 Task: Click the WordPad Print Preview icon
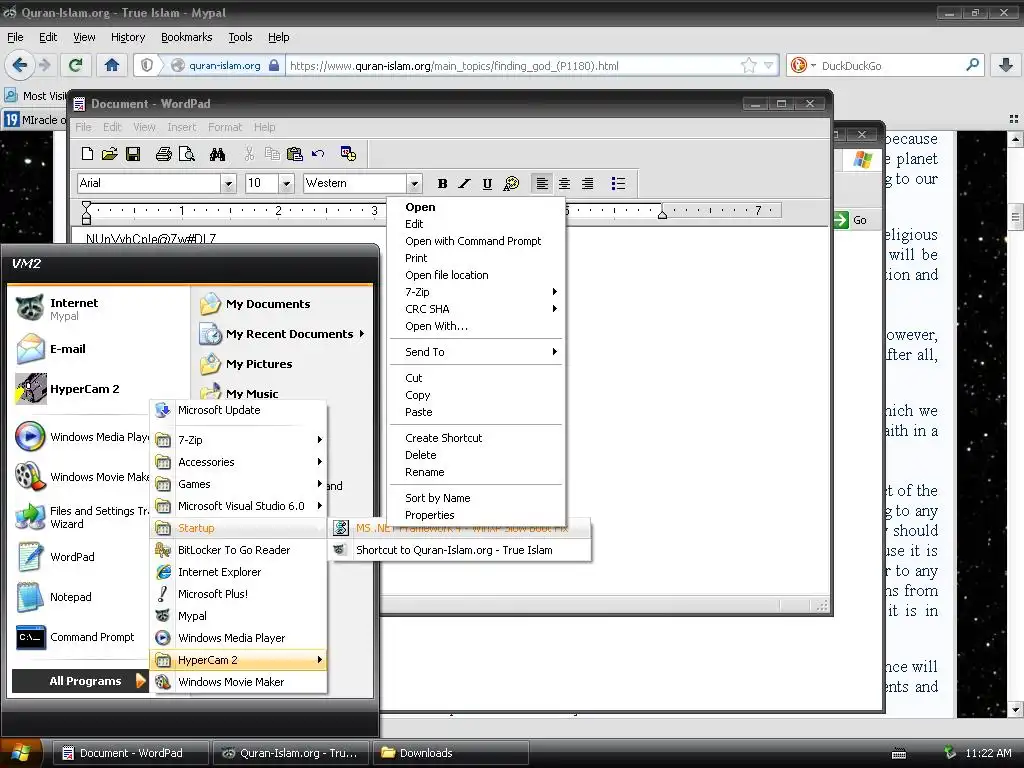pos(187,153)
